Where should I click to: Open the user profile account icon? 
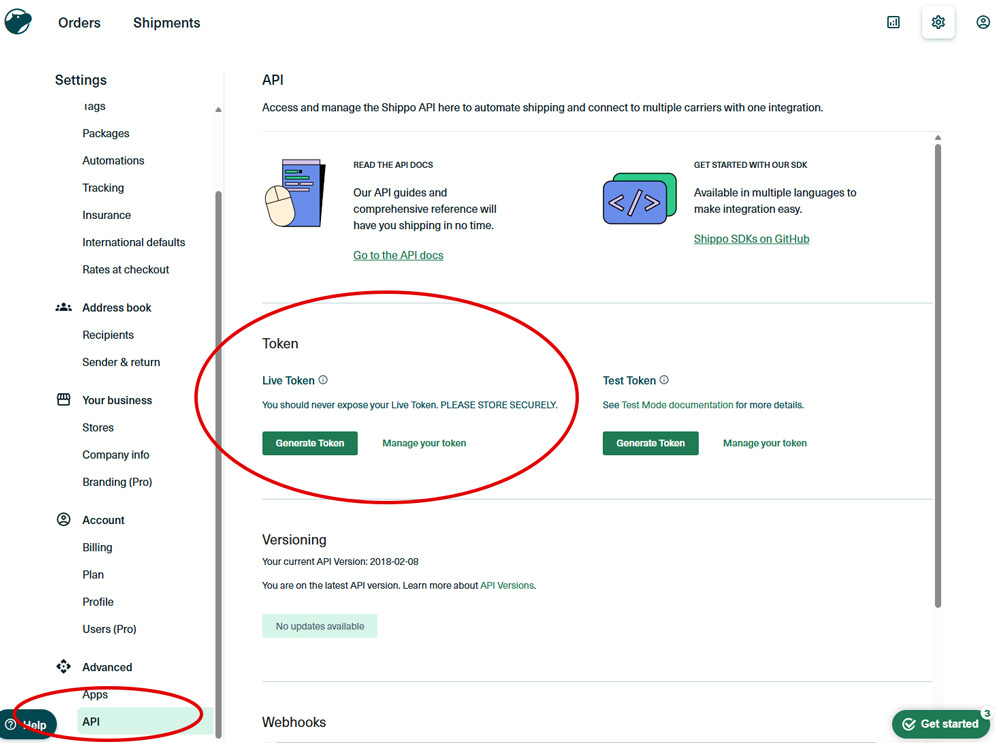tap(983, 22)
